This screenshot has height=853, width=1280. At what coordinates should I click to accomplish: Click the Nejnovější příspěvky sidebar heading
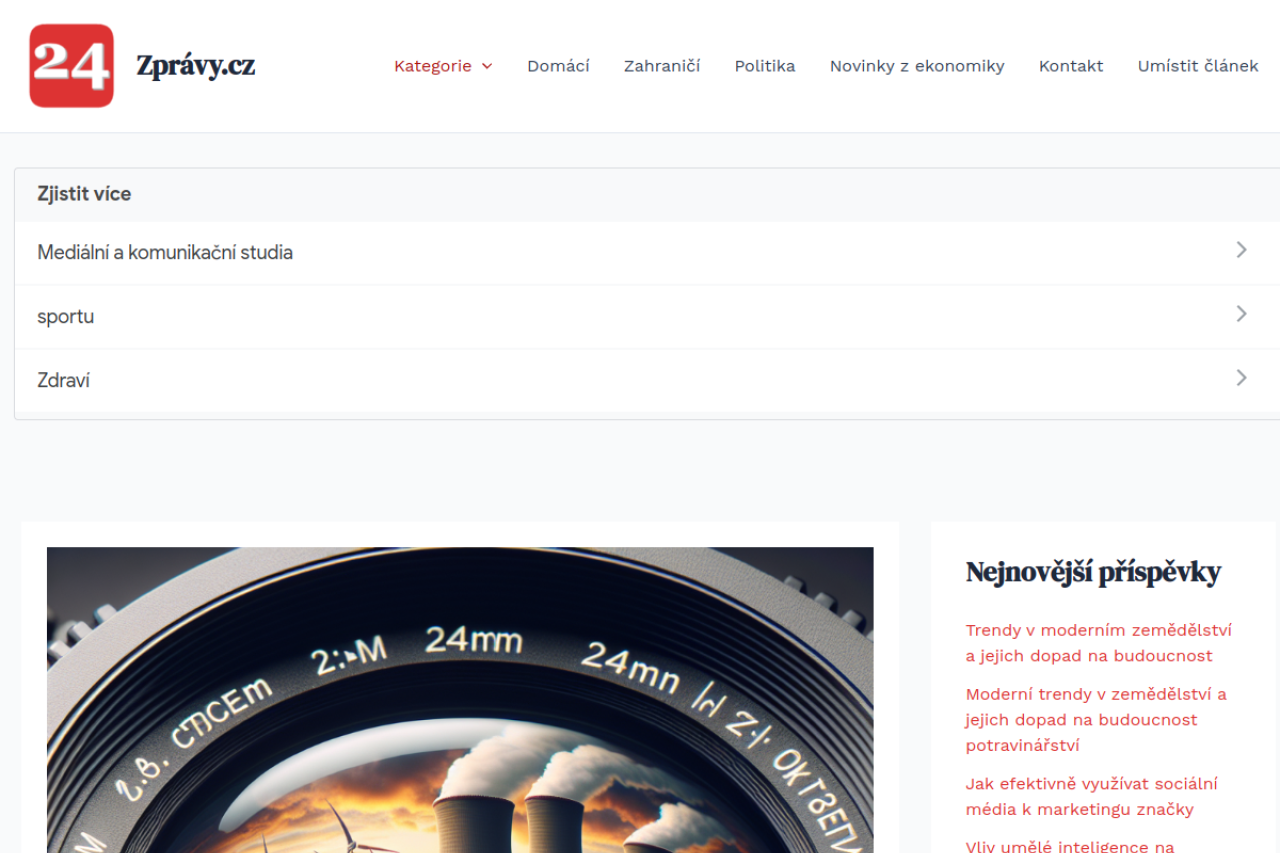pyautogui.click(x=1093, y=572)
